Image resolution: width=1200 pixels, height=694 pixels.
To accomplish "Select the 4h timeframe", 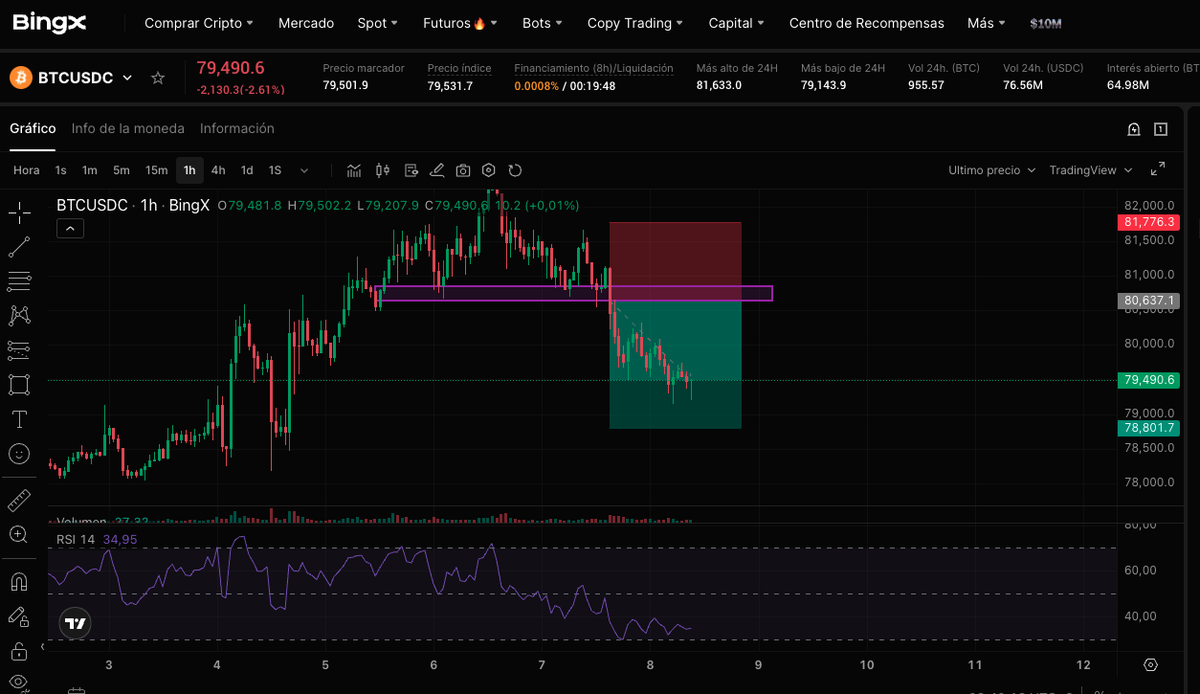I will pyautogui.click(x=218, y=170).
